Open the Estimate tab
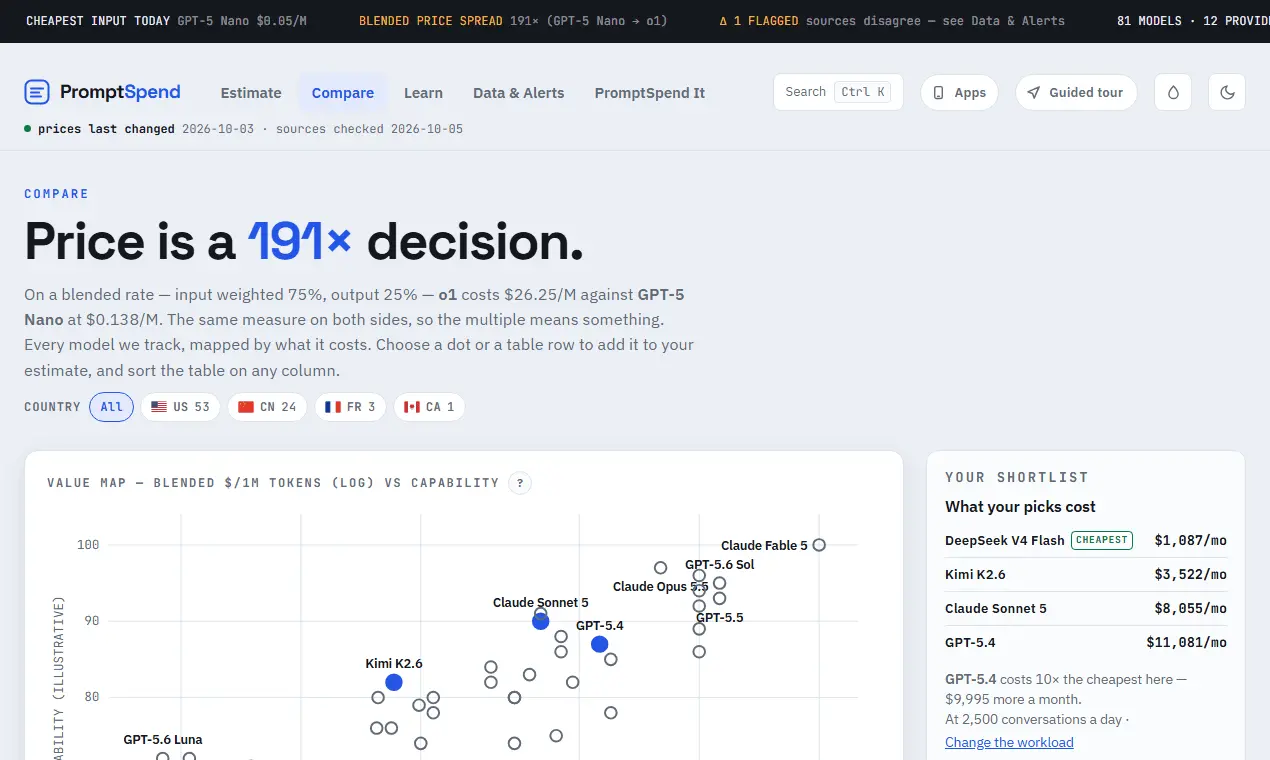This screenshot has height=760, width=1270. (x=251, y=93)
